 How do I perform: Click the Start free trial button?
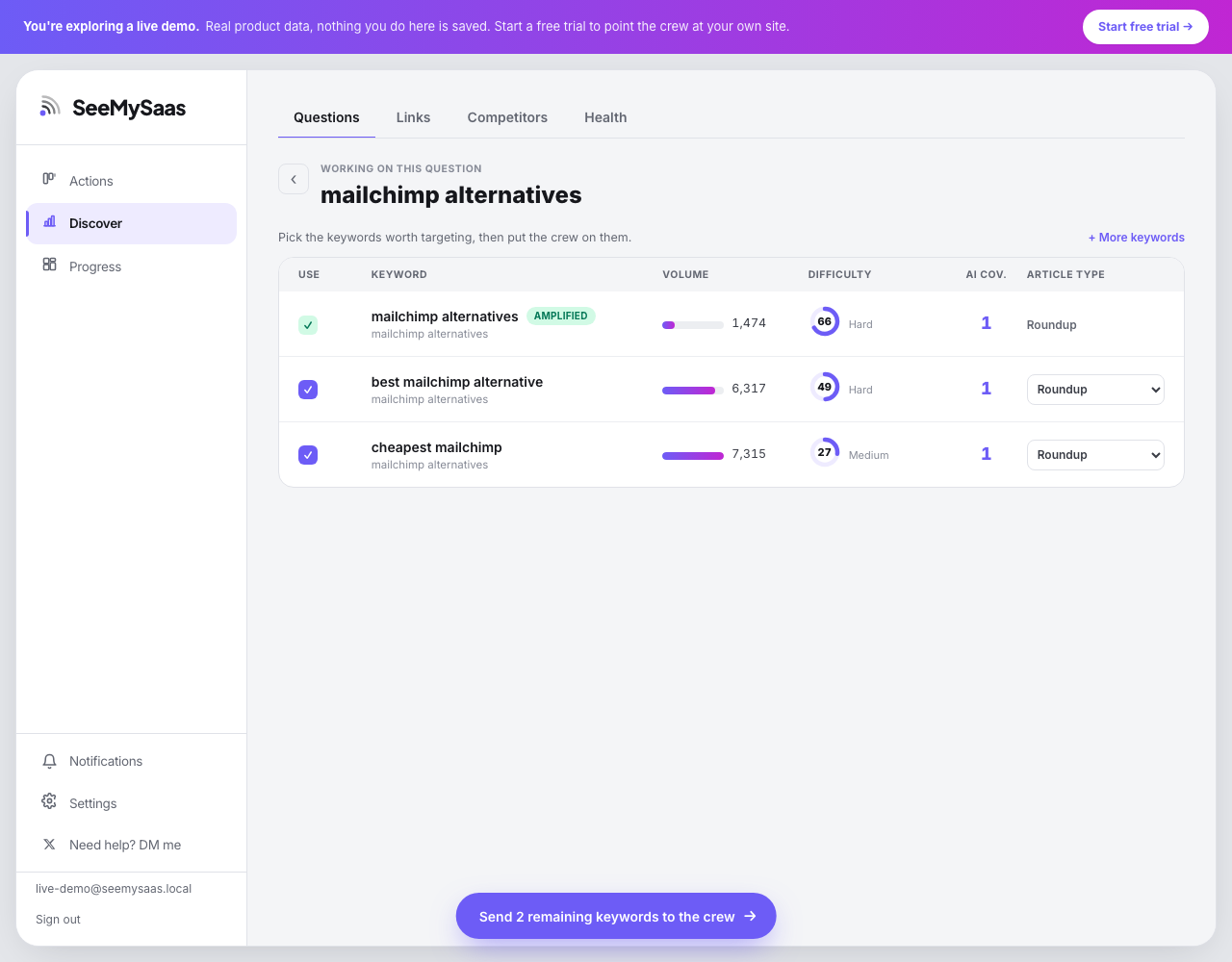click(x=1145, y=27)
